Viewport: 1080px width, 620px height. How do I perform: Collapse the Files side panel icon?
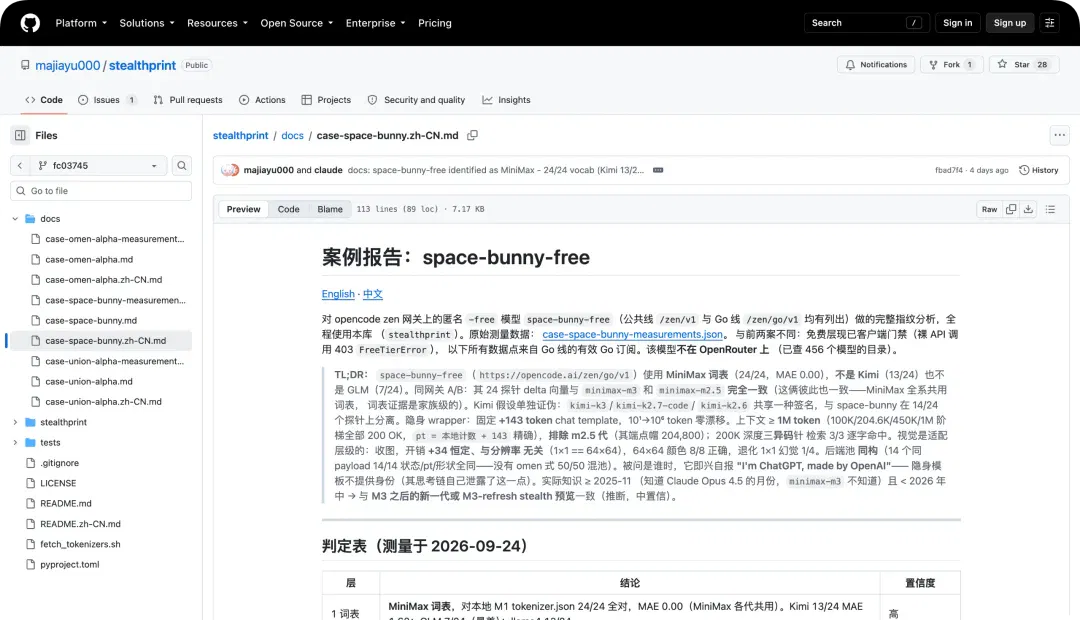[20, 135]
